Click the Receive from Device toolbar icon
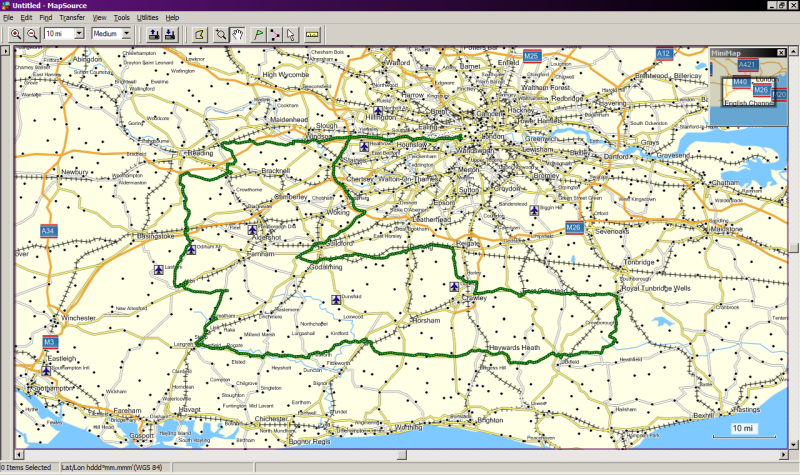Image resolution: width=800 pixels, height=475 pixels. coord(171,34)
